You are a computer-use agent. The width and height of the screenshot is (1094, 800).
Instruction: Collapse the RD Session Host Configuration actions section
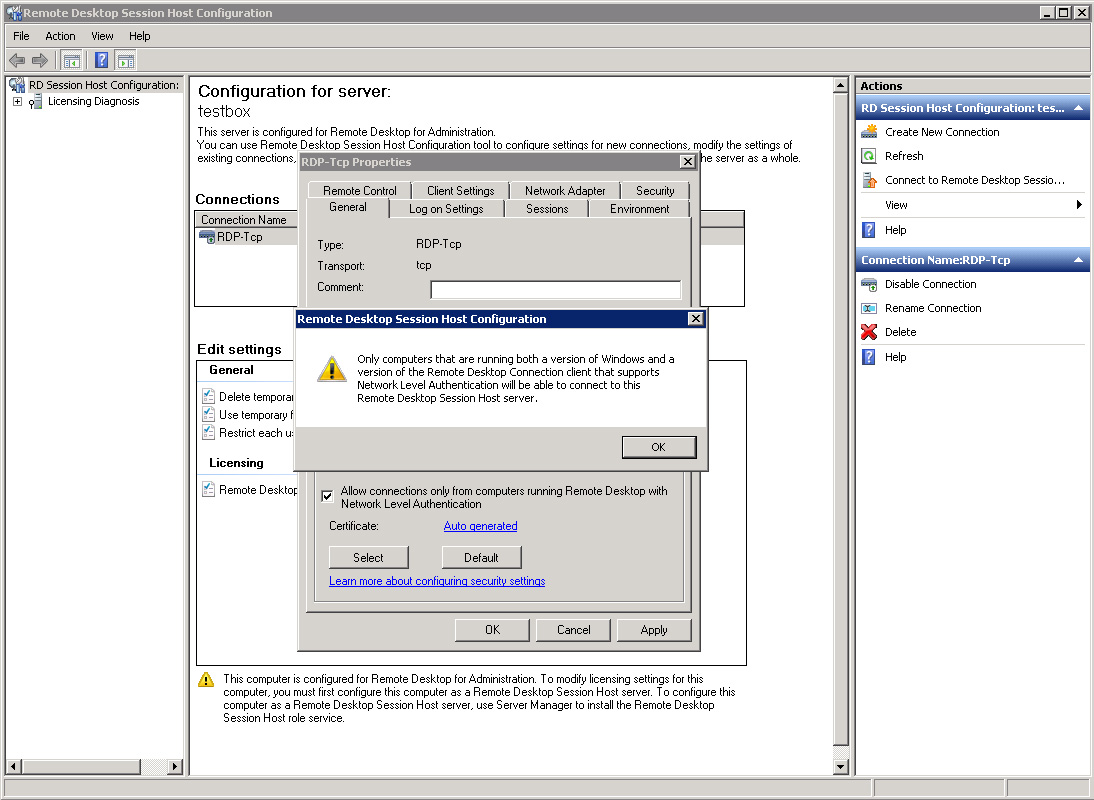pyautogui.click(x=1079, y=108)
